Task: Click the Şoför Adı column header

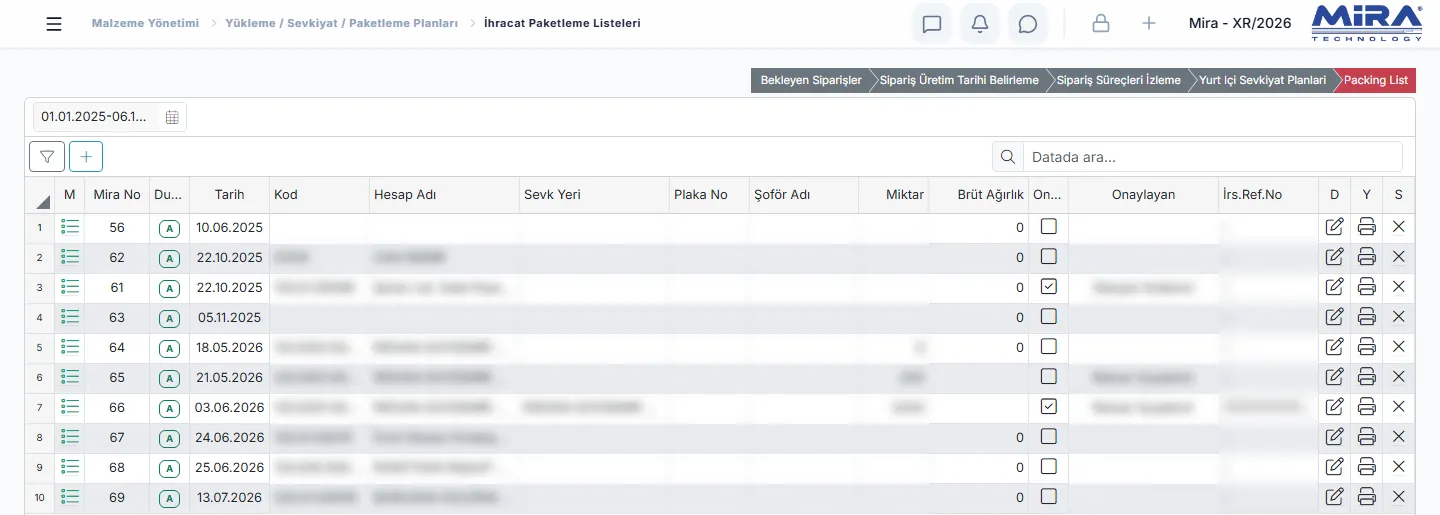Action: [x=804, y=195]
